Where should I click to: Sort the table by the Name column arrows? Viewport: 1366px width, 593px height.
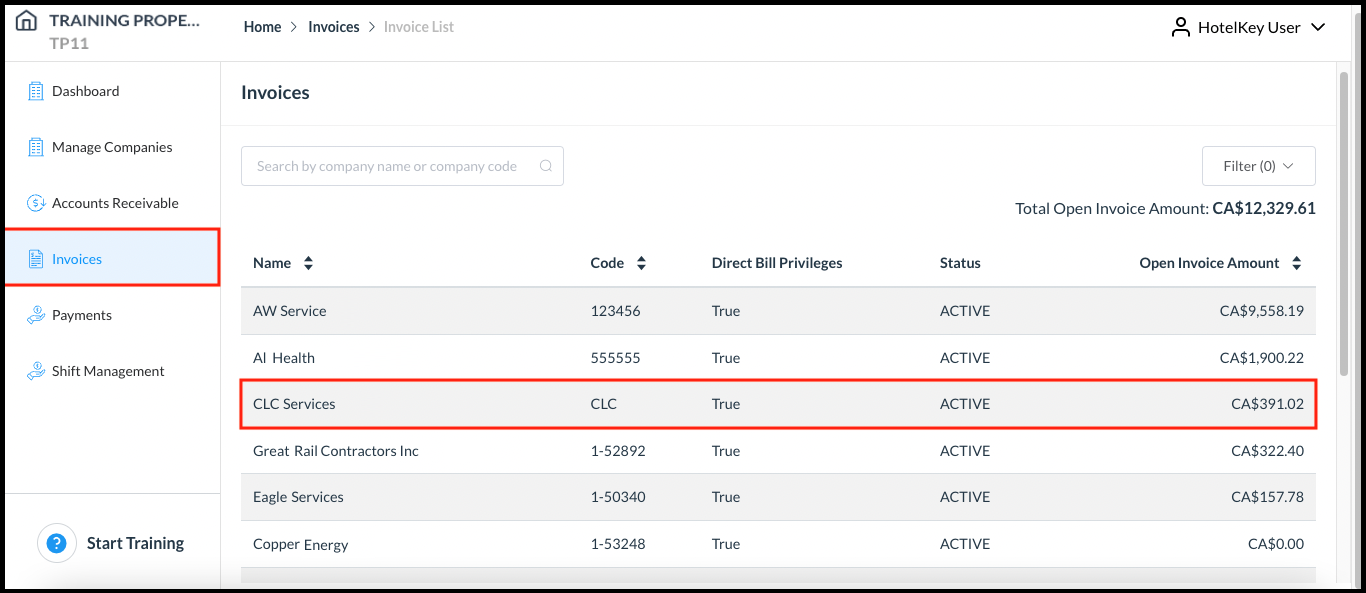(x=306, y=262)
